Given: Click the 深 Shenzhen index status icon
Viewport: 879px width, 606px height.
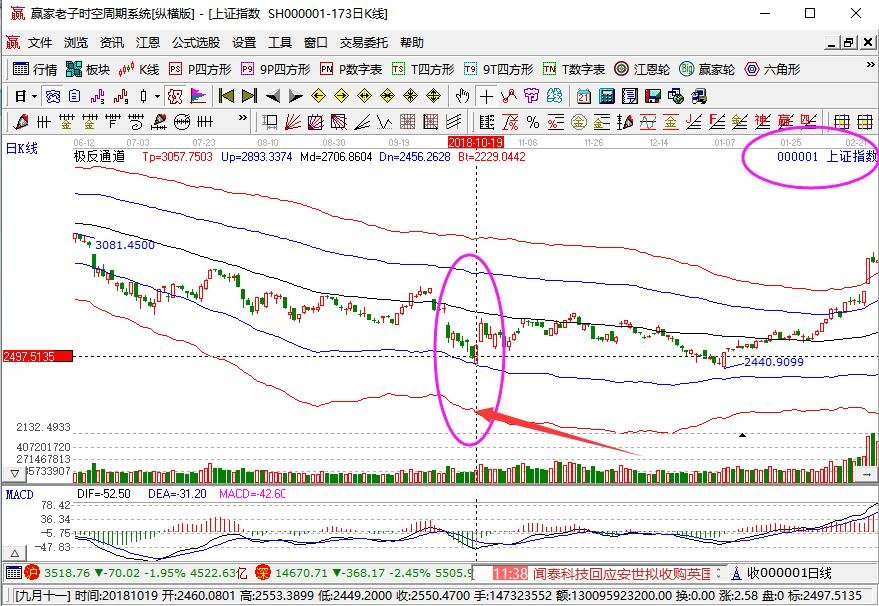Looking at the screenshot, I should pos(262,572).
